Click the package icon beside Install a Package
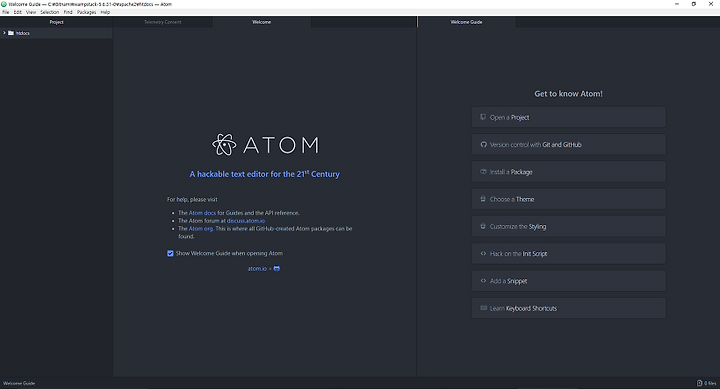Viewport: 720px width, 389px height. [x=483, y=172]
